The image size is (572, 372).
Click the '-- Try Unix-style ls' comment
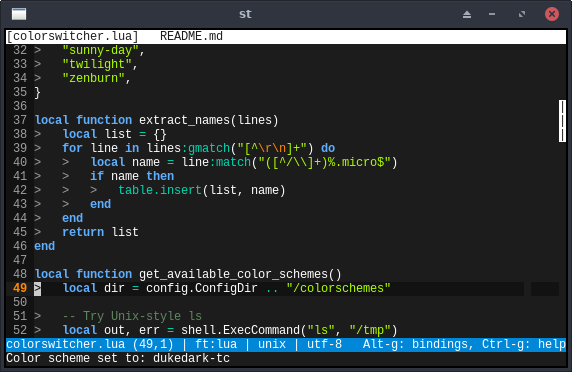(132, 316)
